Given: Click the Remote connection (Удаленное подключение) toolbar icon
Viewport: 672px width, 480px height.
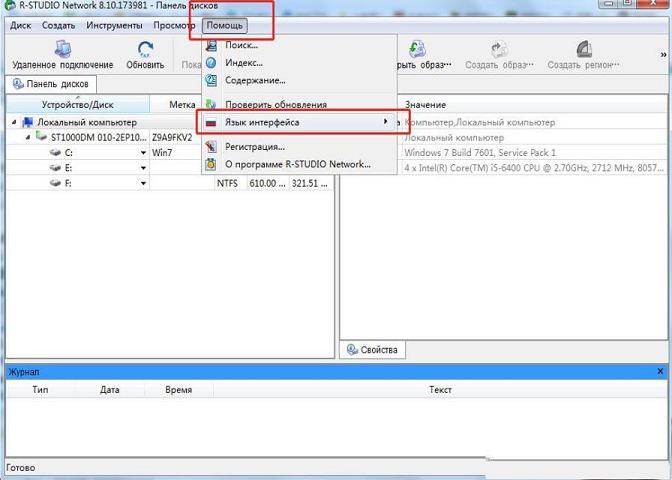Looking at the screenshot, I should 62,49.
